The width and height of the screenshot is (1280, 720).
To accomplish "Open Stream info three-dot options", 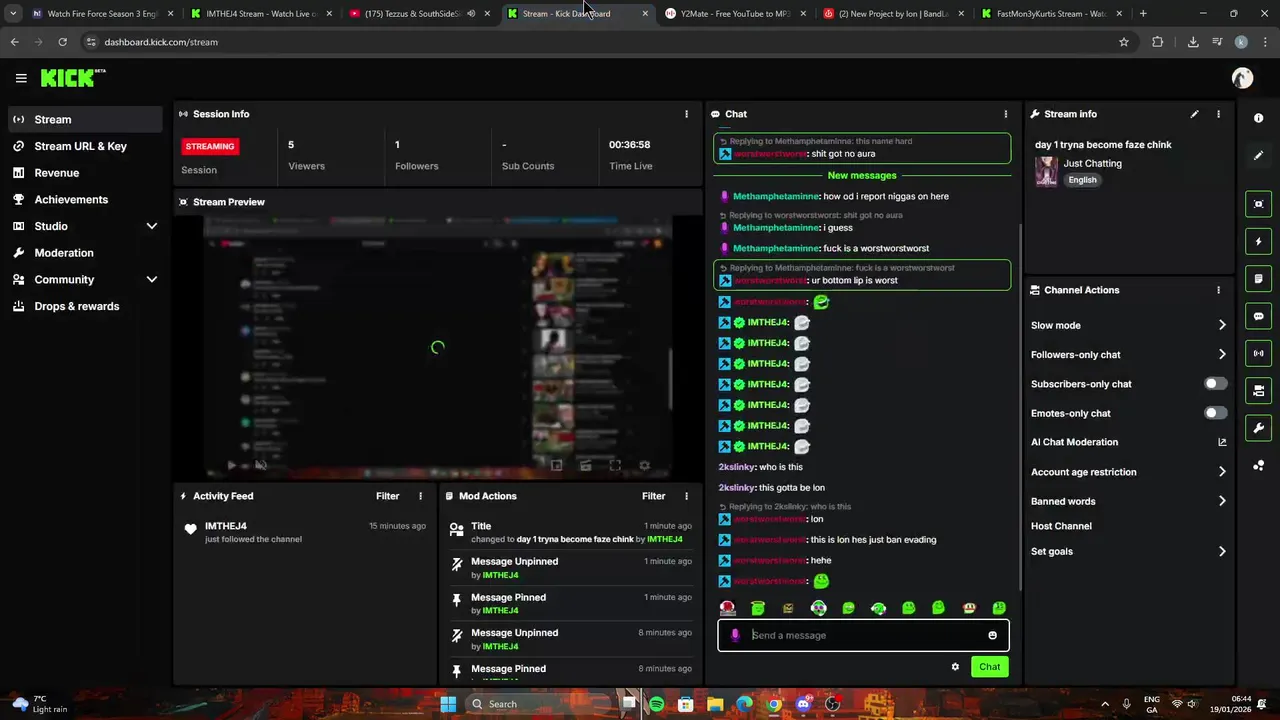I will click(1218, 114).
